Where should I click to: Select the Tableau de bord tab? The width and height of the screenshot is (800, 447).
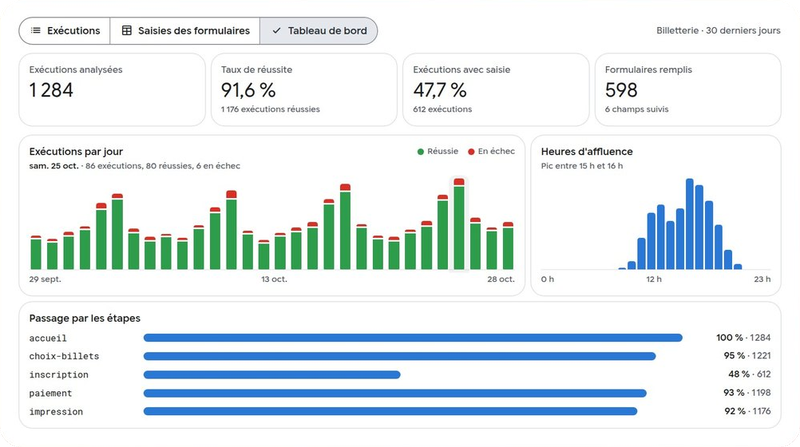[319, 31]
